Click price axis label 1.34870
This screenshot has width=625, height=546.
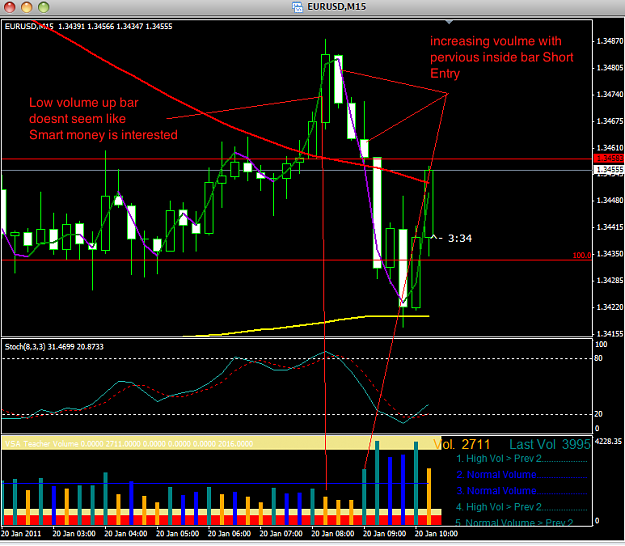[x=609, y=41]
